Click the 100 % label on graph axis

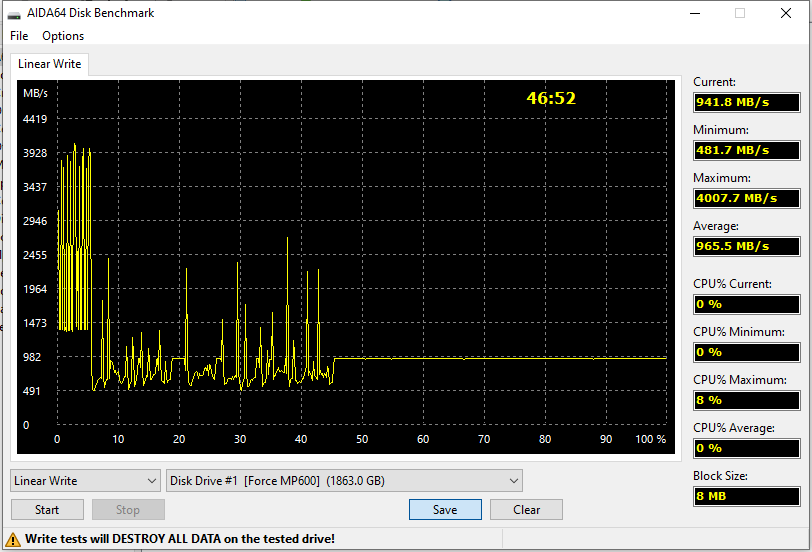(651, 439)
